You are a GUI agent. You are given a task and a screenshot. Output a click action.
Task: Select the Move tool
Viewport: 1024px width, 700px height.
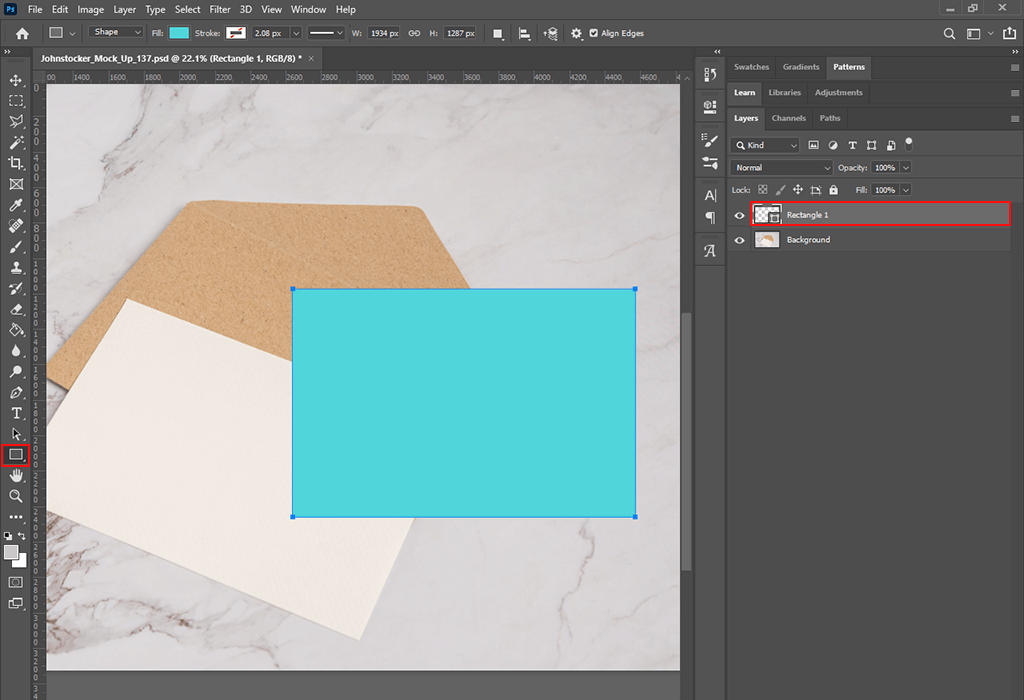(x=16, y=80)
